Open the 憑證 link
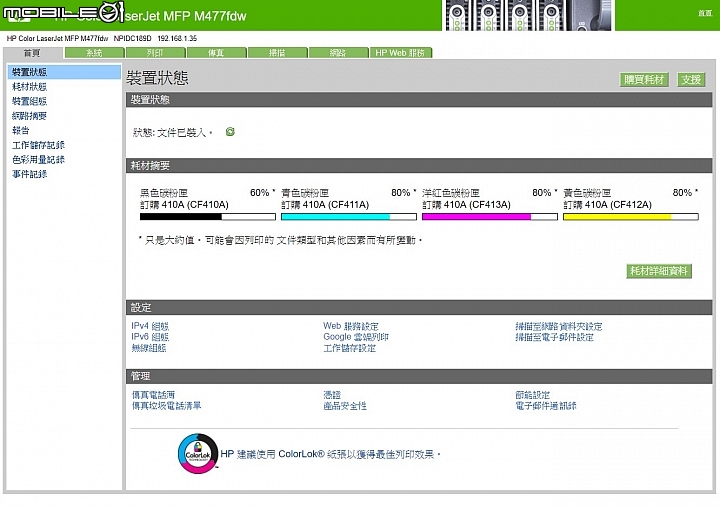 tap(332, 395)
